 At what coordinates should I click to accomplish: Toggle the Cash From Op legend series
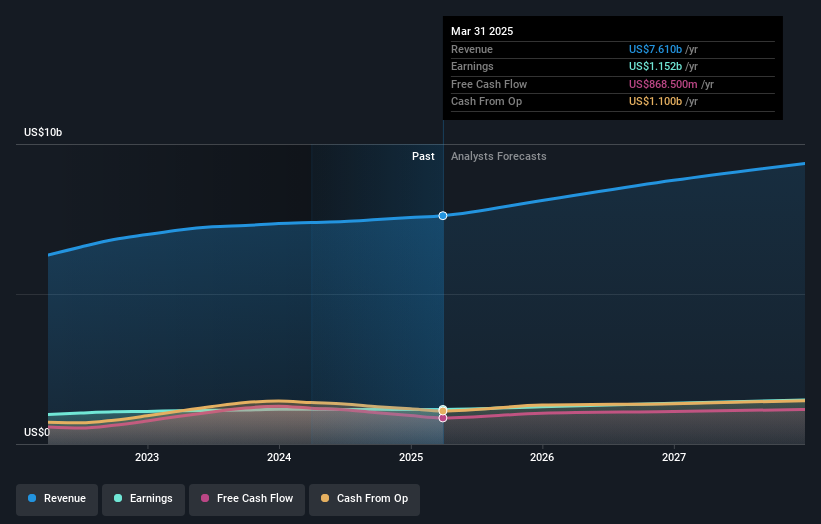pyautogui.click(x=364, y=499)
